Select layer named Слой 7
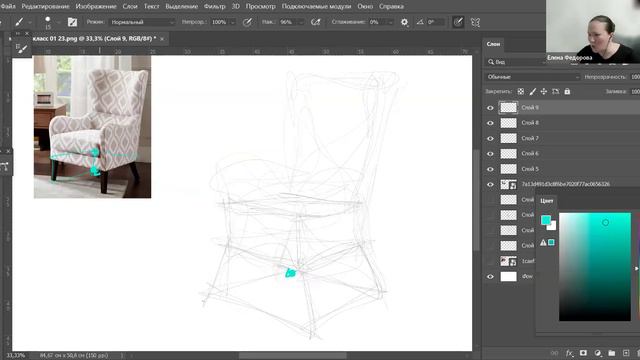Image resolution: width=640 pixels, height=360 pixels. click(530, 138)
